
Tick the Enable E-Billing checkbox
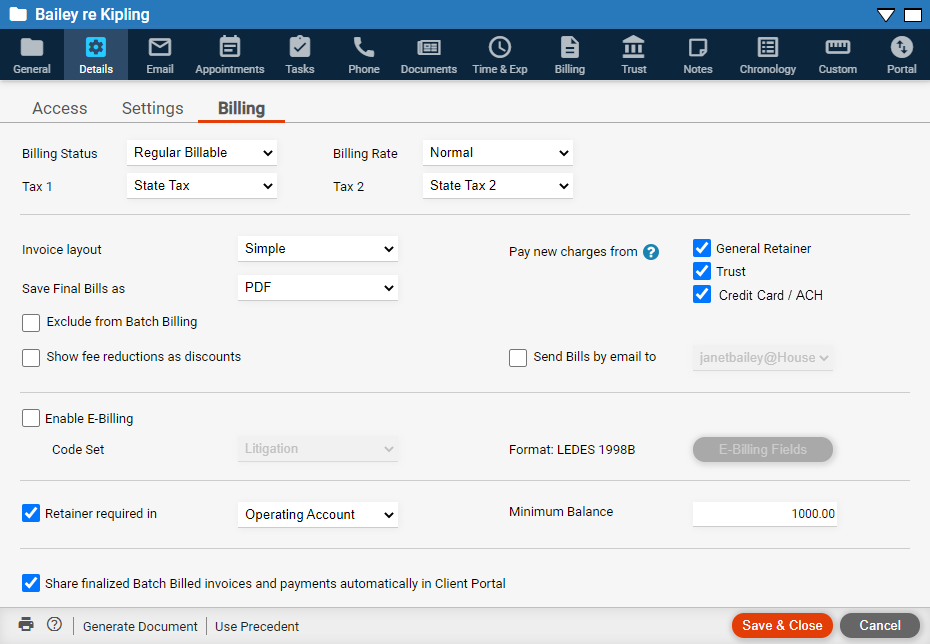(x=31, y=419)
